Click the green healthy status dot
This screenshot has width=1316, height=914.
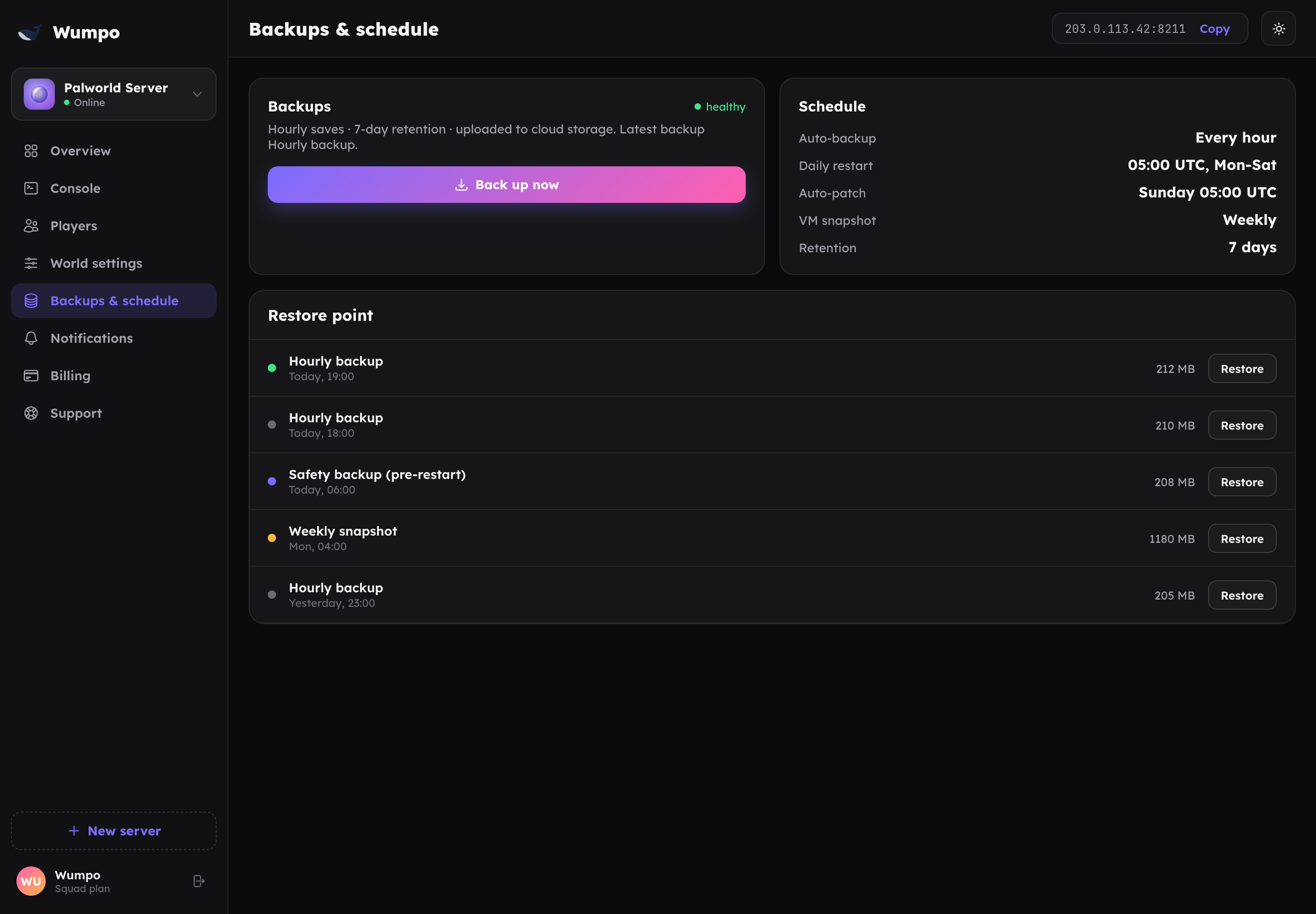pos(697,106)
